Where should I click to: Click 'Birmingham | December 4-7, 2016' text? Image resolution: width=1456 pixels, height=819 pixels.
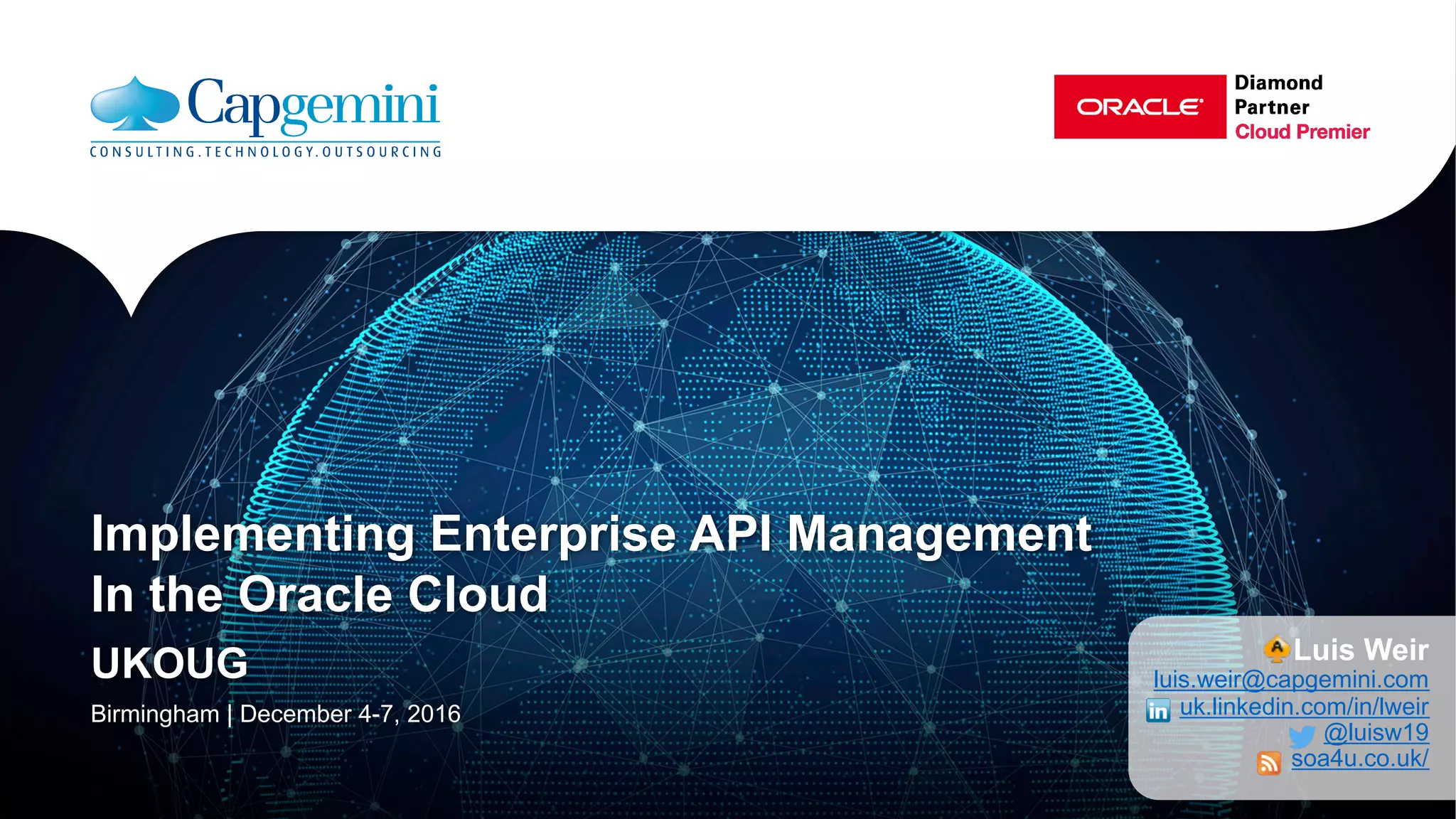276,714
